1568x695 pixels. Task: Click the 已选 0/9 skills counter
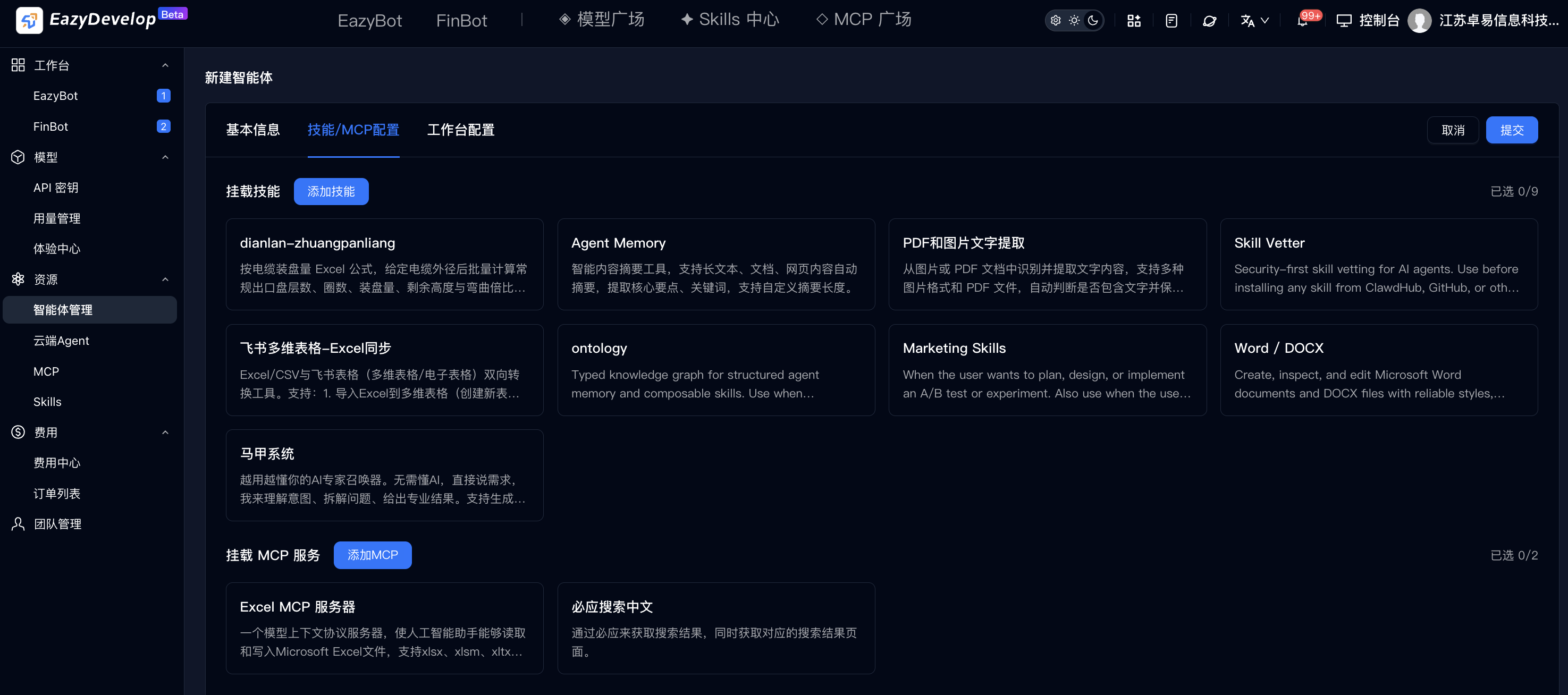tap(1514, 192)
